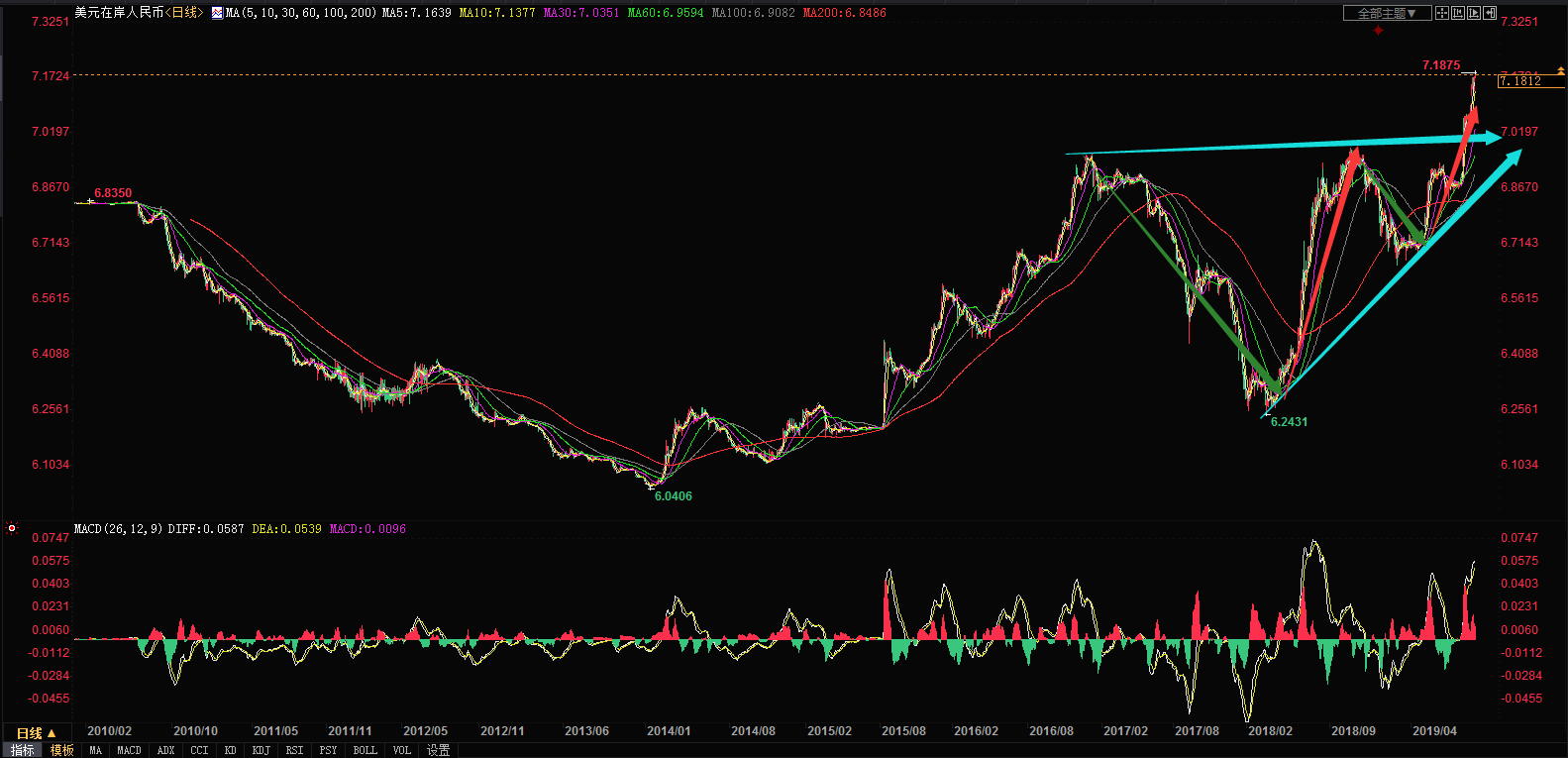Click the yellow MA10:7.1377 value
This screenshot has height=758, width=1568.
497,13
